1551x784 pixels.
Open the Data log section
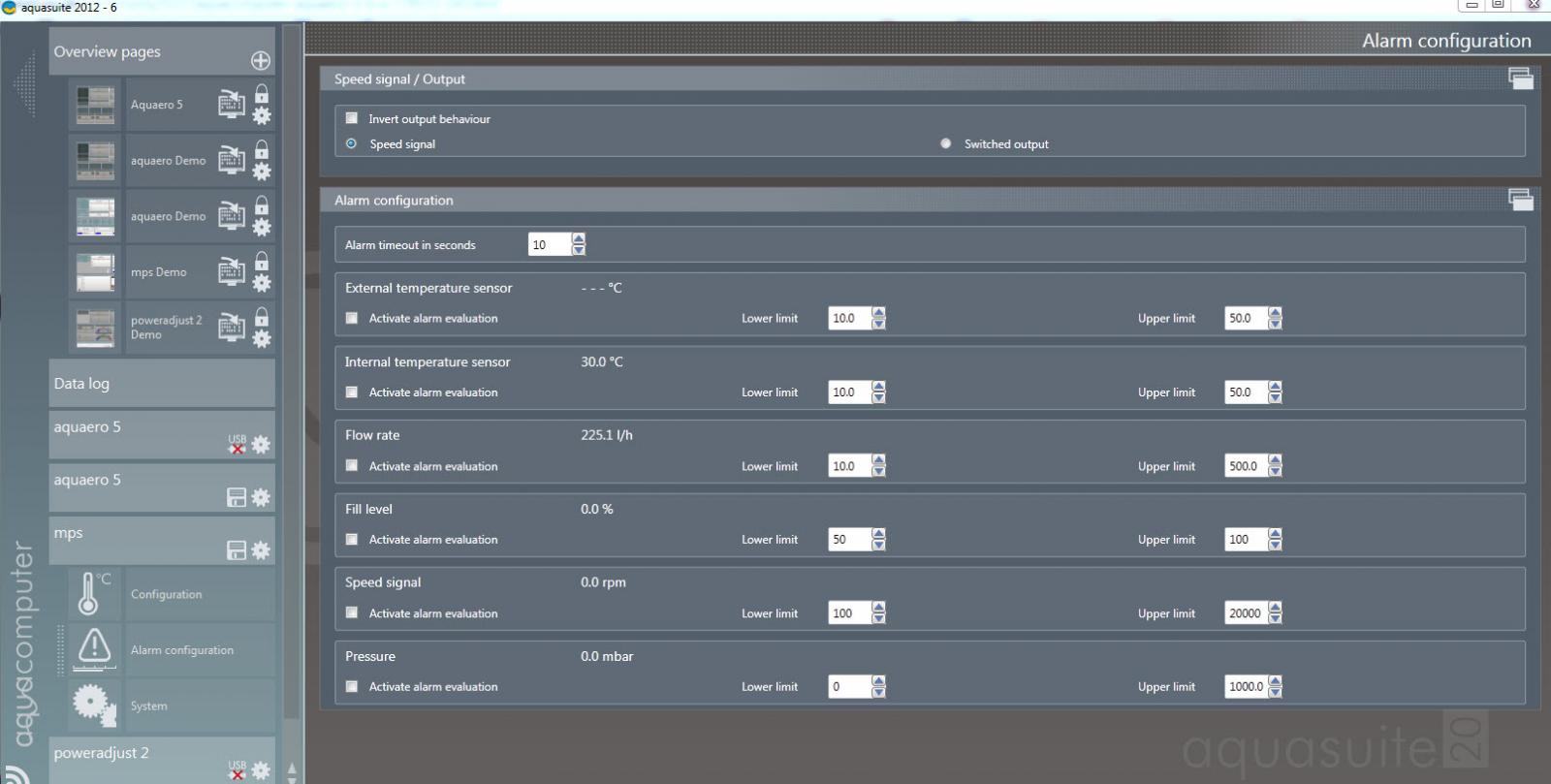tap(162, 383)
